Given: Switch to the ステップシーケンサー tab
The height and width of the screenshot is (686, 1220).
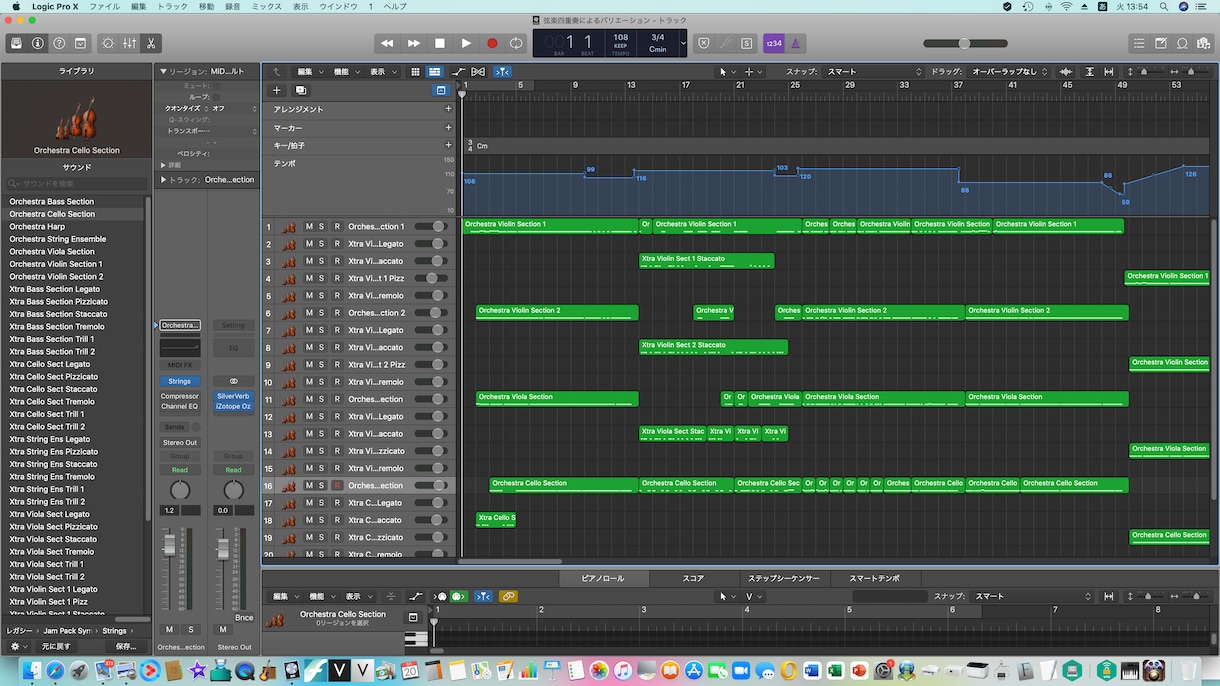Looking at the screenshot, I should click(784, 579).
